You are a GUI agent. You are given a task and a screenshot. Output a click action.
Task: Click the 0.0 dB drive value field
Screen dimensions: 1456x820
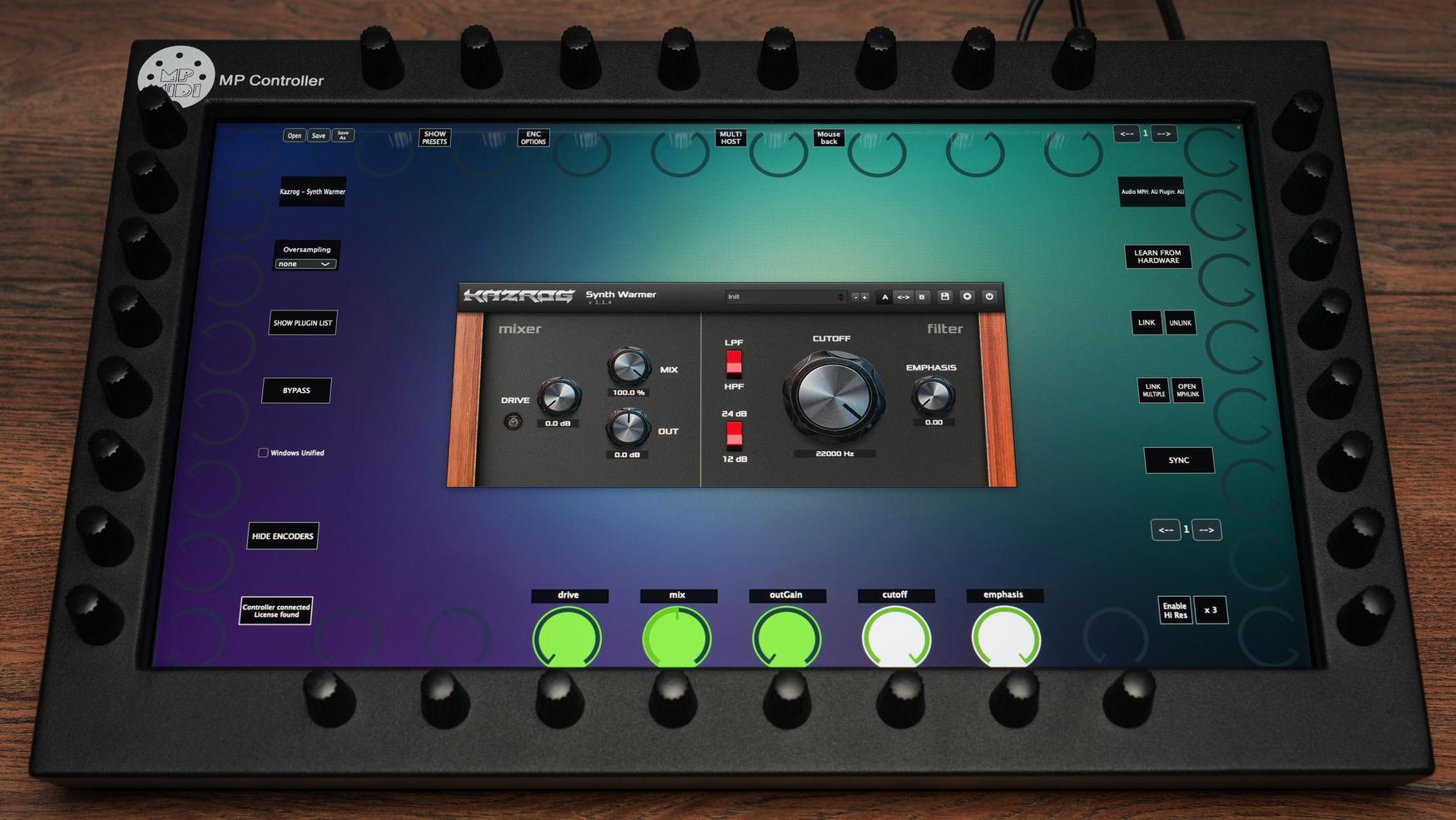557,424
